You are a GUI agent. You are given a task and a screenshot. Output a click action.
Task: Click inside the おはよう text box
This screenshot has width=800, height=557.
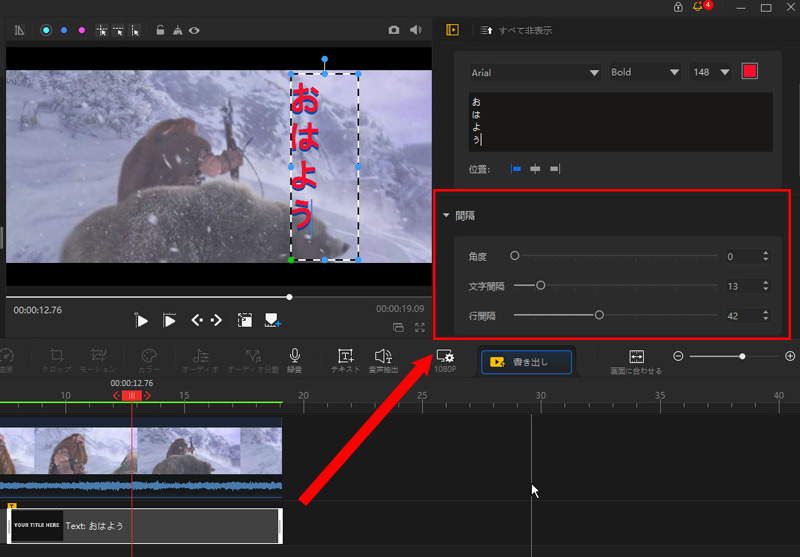tap(620, 122)
